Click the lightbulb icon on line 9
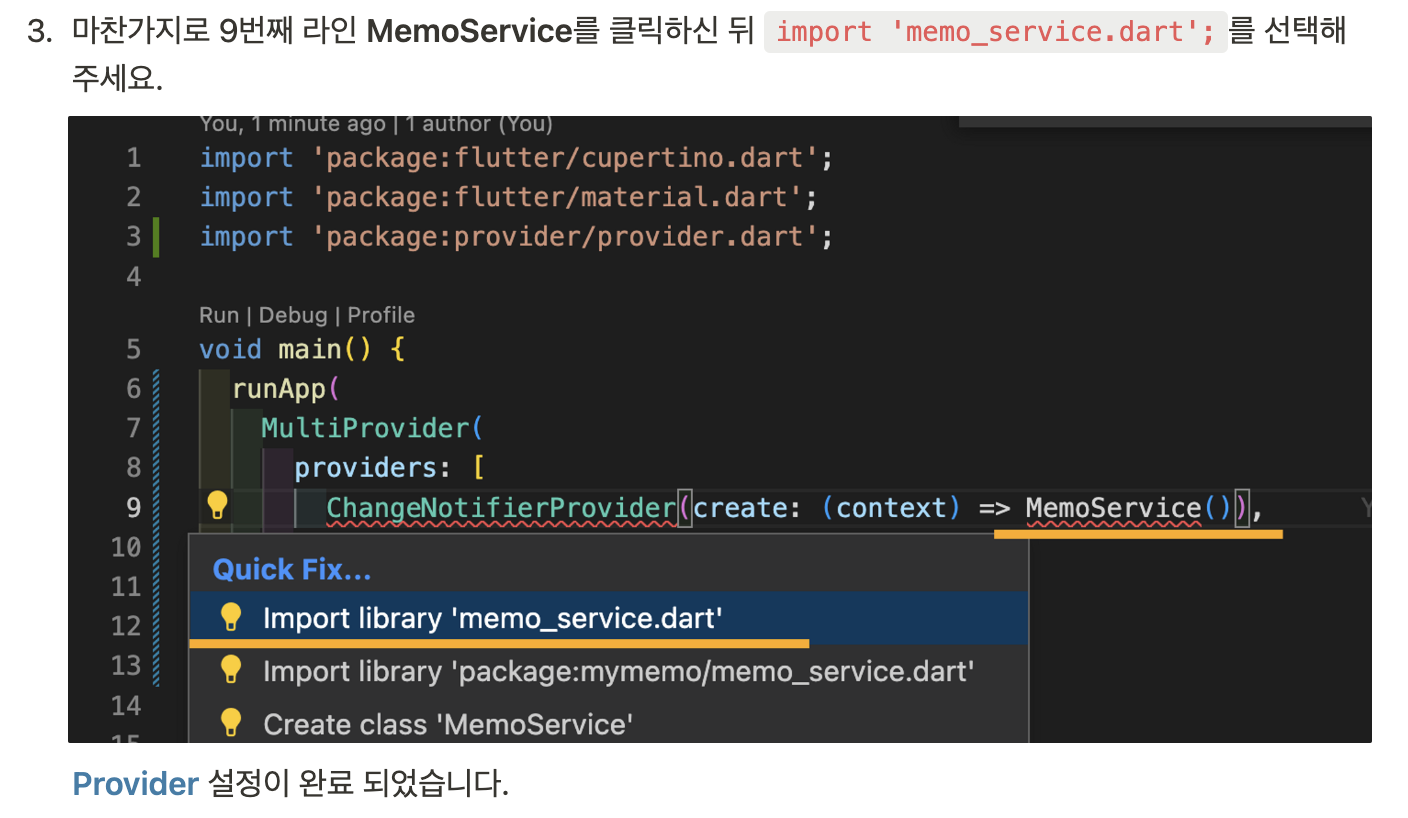This screenshot has width=1408, height=818. (217, 506)
